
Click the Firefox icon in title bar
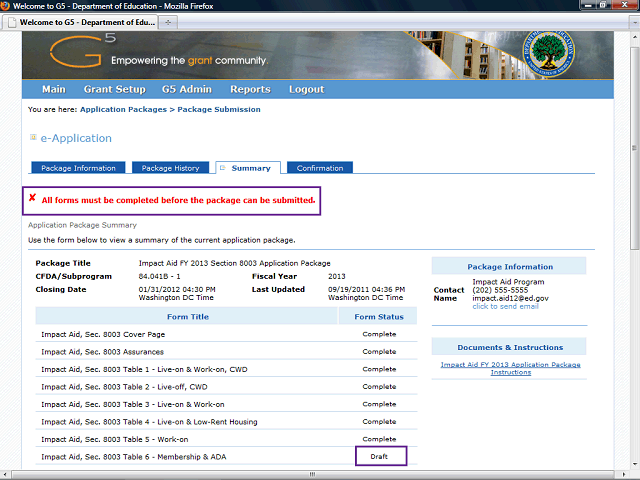(8, 6)
